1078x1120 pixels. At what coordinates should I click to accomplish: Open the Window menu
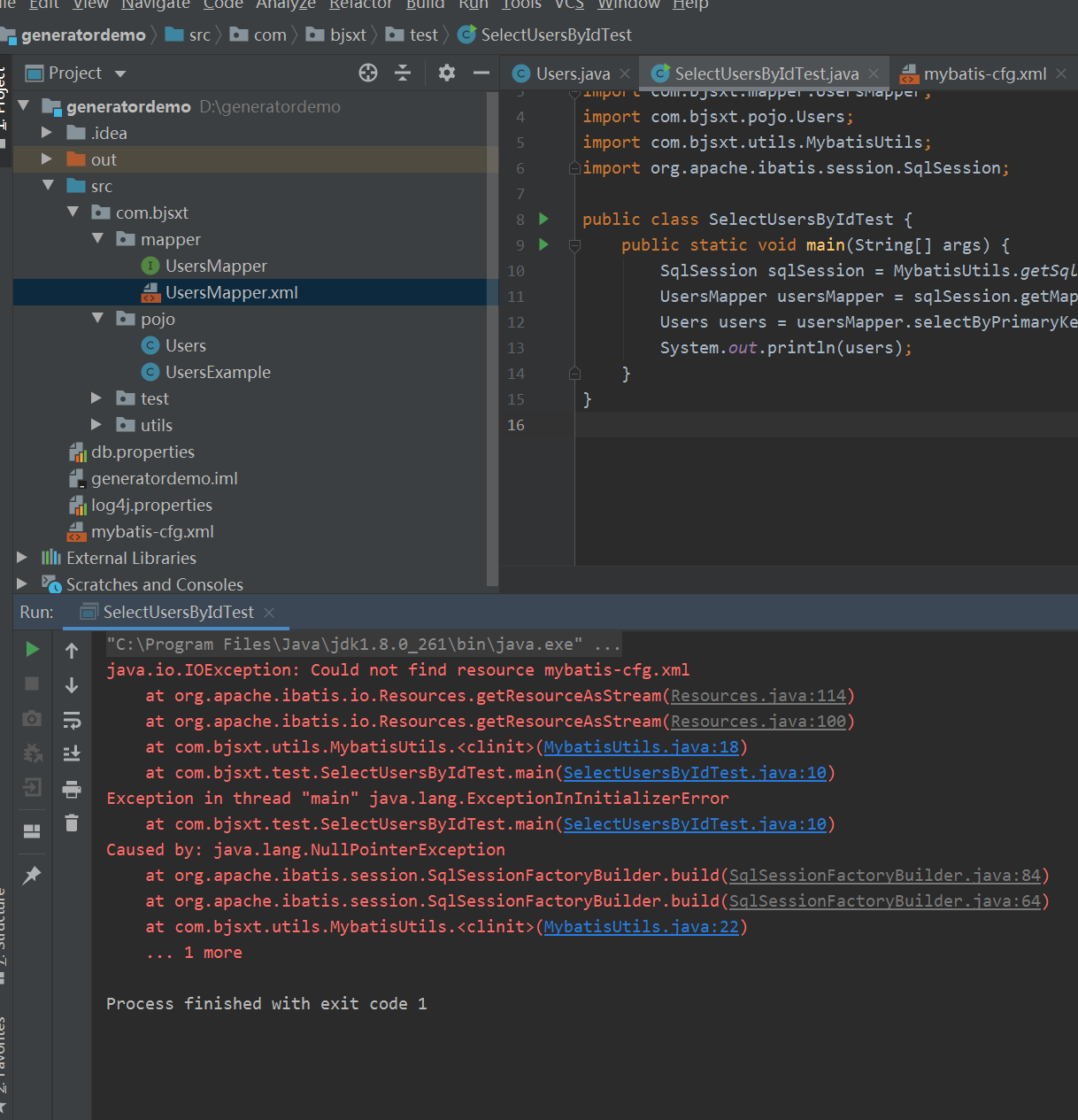628,4
